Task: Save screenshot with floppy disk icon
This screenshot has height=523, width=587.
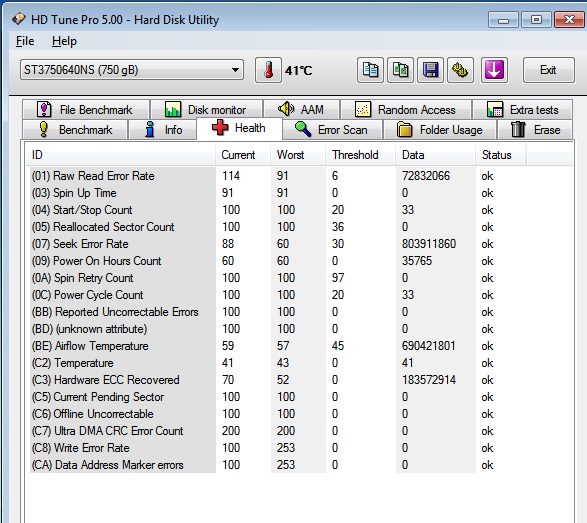Action: 431,70
